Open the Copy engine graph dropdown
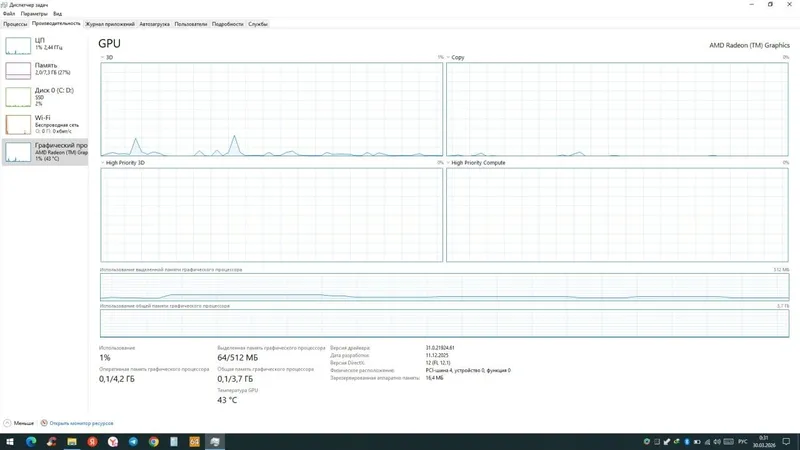Screen dimensions: 800x450 pos(448,58)
